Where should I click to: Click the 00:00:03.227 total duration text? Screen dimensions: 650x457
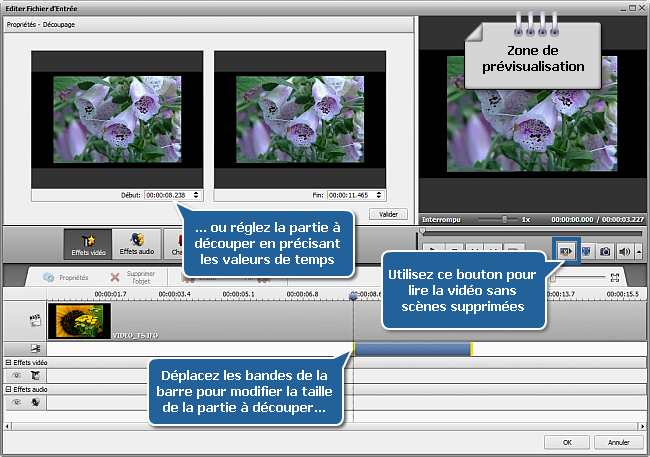(x=623, y=219)
